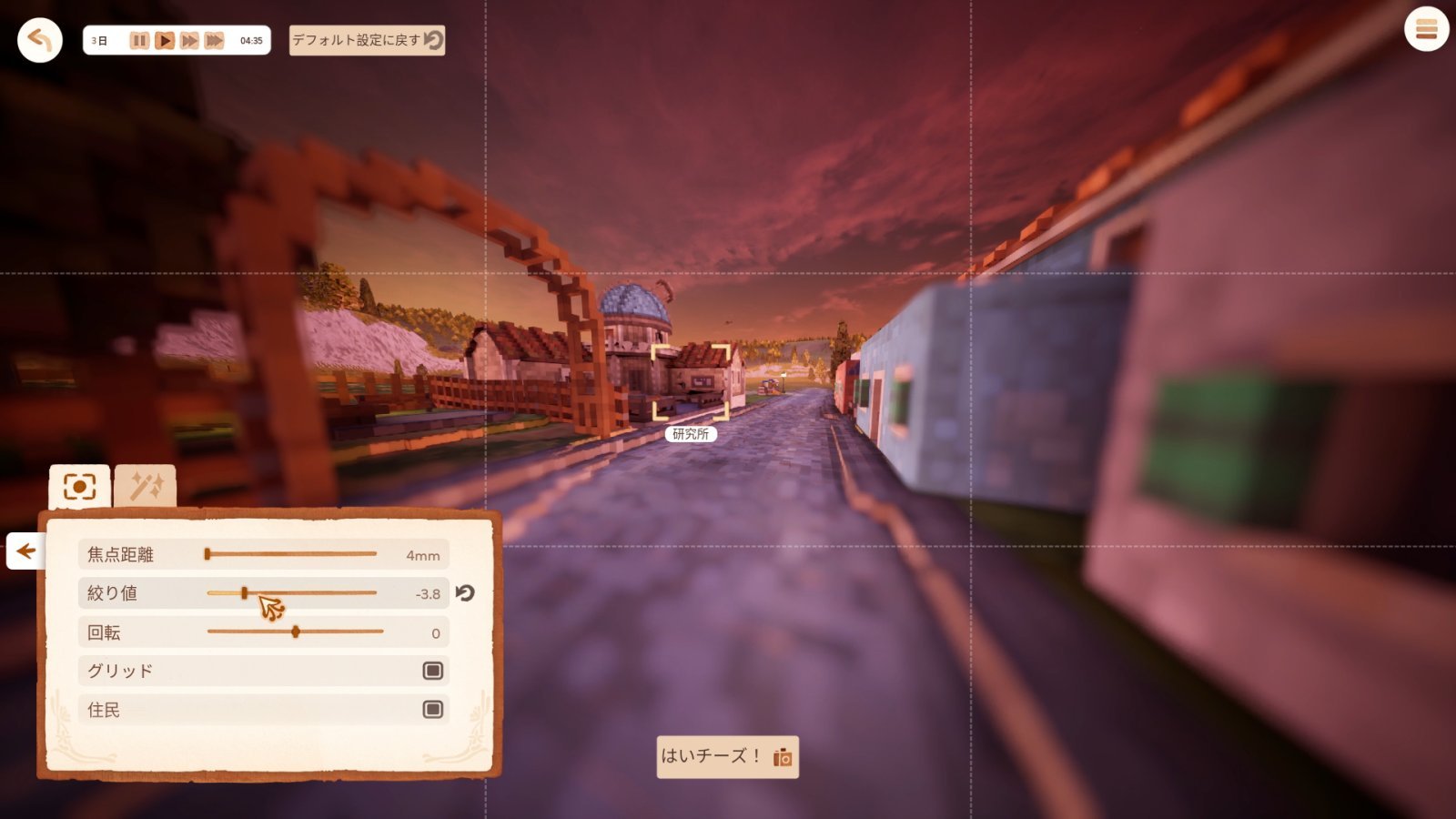Click the 研究所 focus label

coord(691,434)
